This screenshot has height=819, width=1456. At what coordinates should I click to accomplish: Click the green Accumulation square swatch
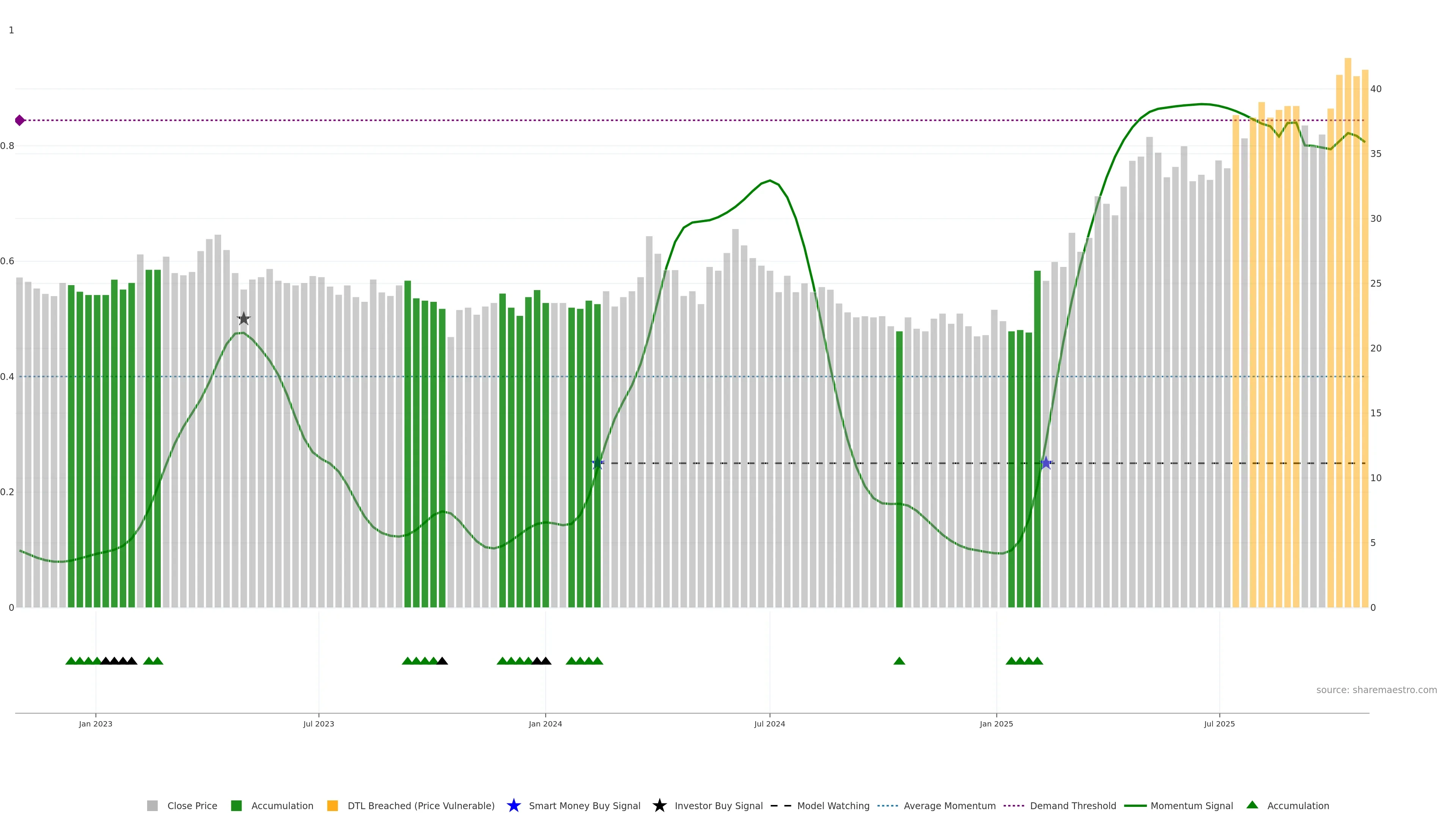pyautogui.click(x=236, y=805)
